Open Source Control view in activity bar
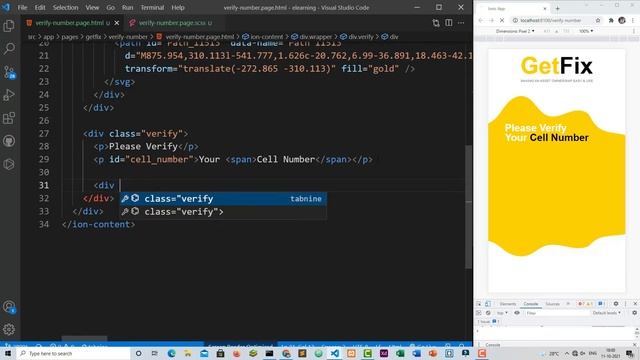This screenshot has height=360, width=640. (9, 72)
